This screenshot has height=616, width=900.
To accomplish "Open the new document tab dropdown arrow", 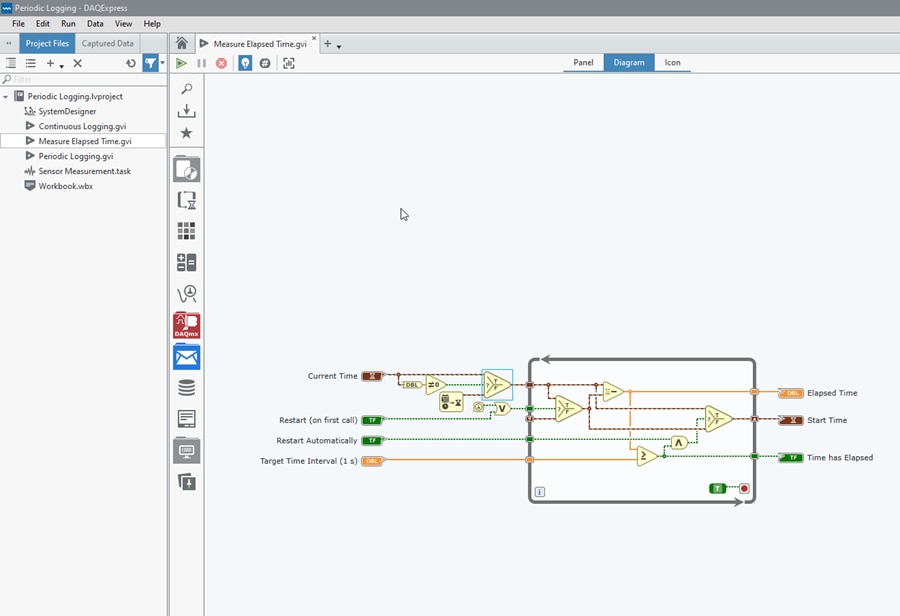I will pos(339,46).
